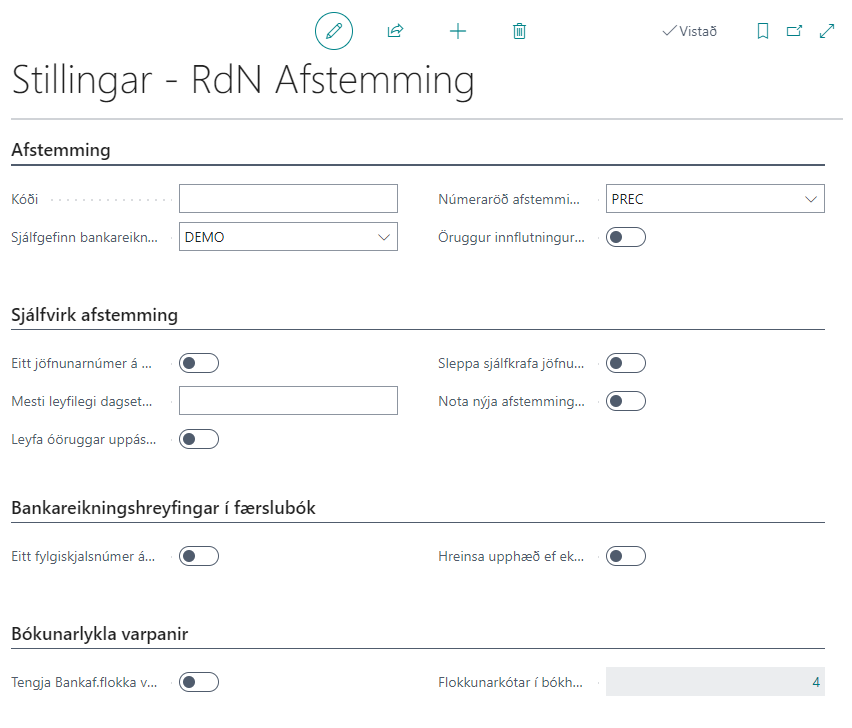Click the Mesti leyfilegi dagsetning field
852x728 pixels.
(x=288, y=401)
